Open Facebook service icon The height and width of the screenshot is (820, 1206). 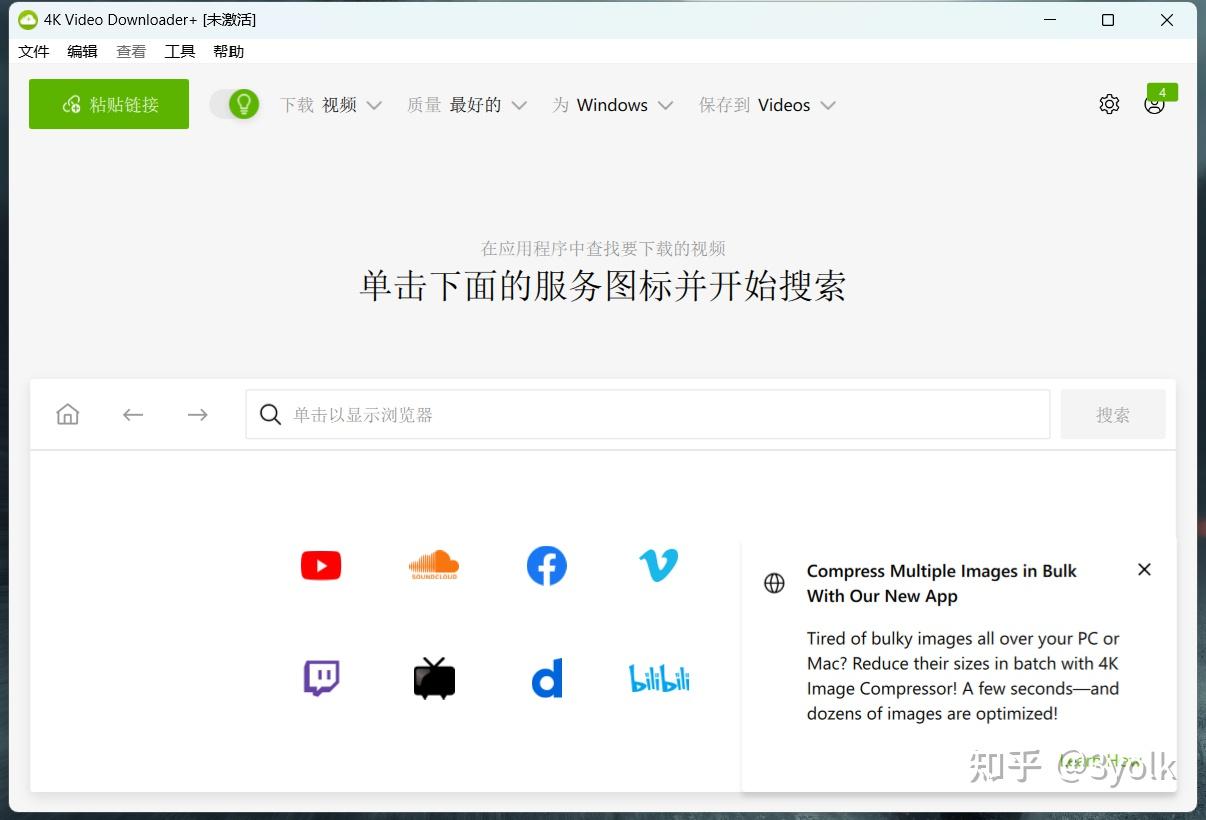[547, 566]
